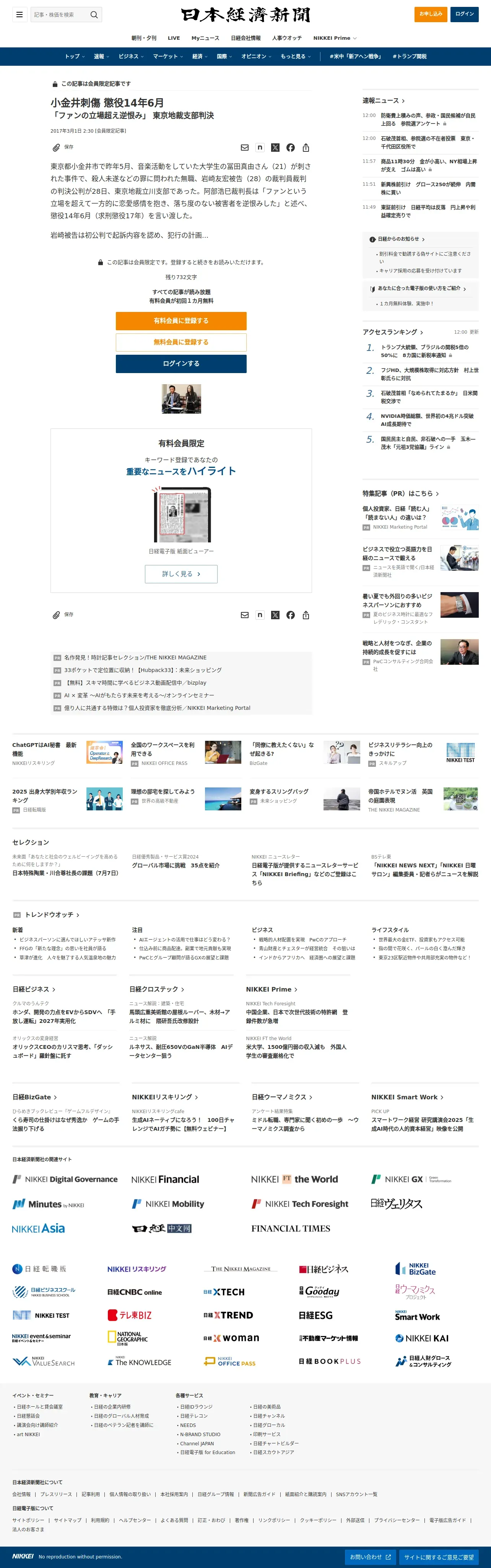
Task: Expand the ビジネス navigation dropdown
Action: point(131,57)
